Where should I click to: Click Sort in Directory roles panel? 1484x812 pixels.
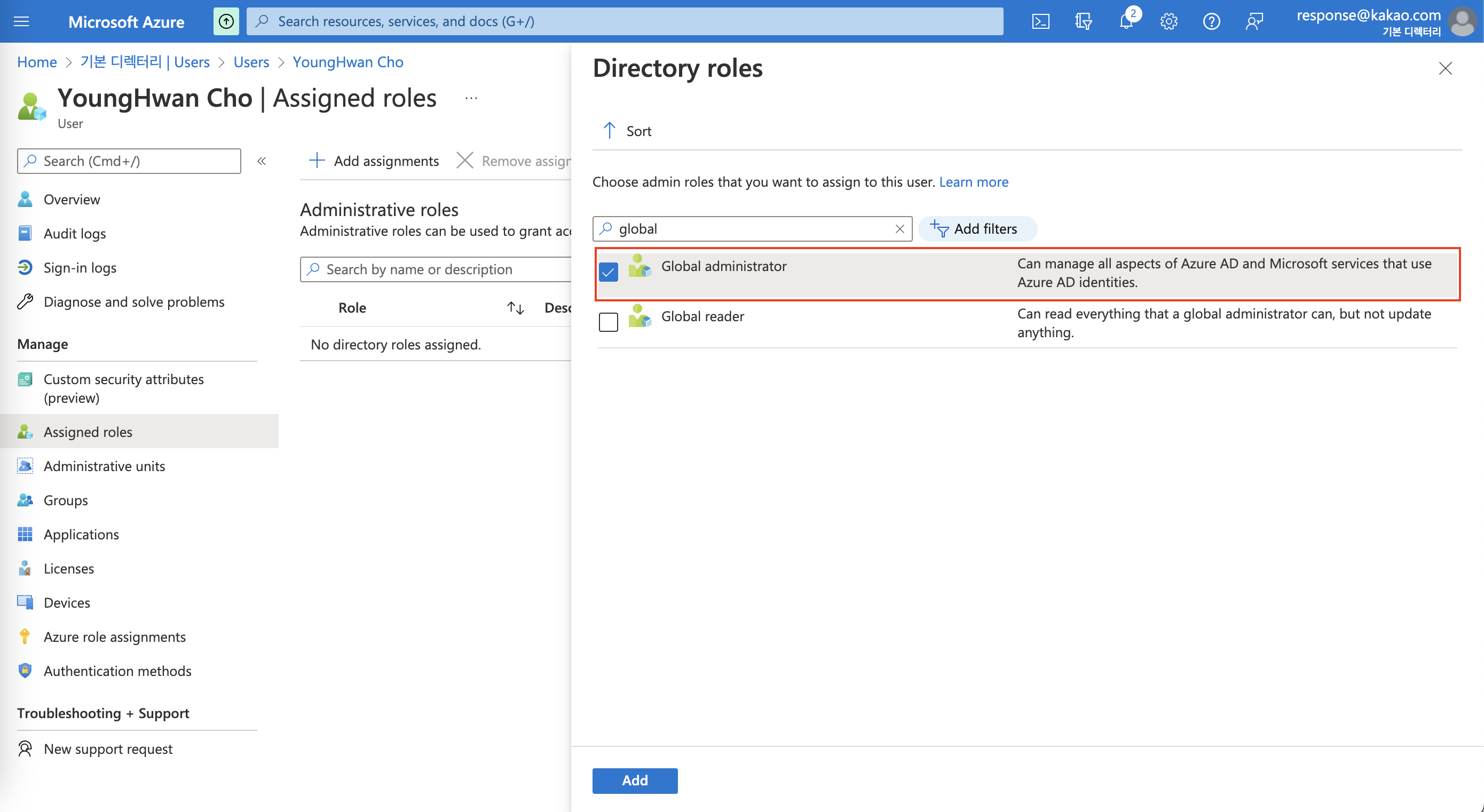click(627, 131)
